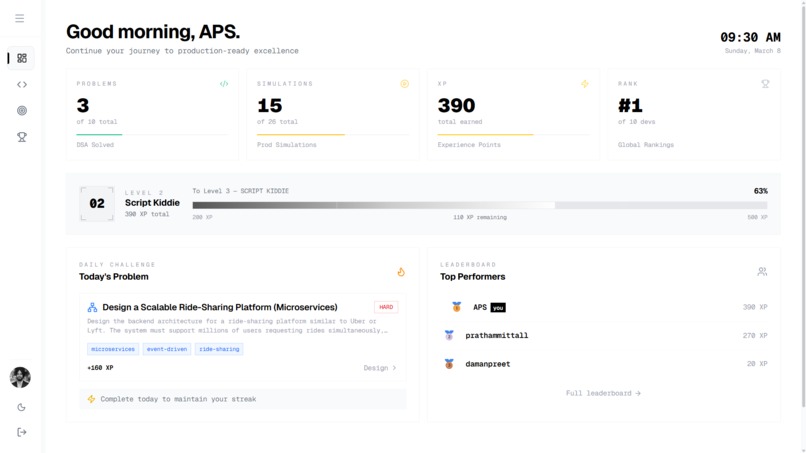Image resolution: width=806 pixels, height=453 pixels.
Task: Open Design a Scalable Ride-Sharing Platform problem
Action: (220, 307)
